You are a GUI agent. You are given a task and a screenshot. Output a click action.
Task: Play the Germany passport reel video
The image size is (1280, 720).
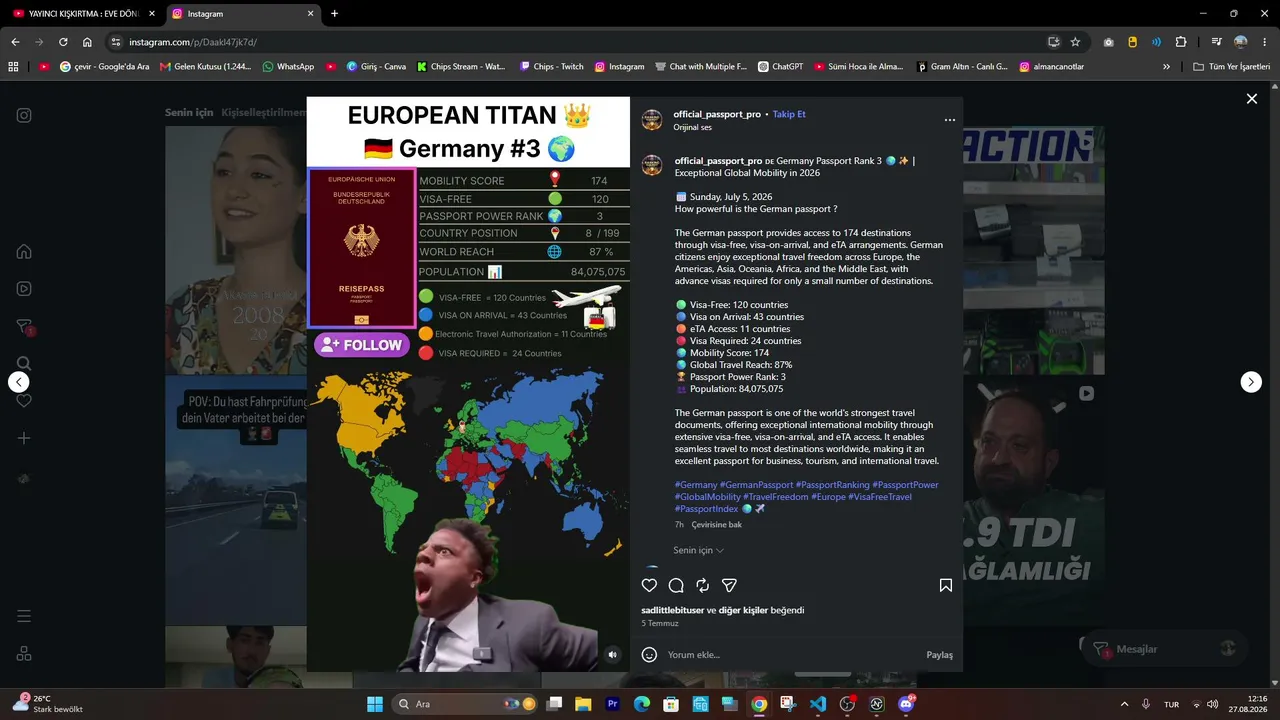click(x=468, y=384)
